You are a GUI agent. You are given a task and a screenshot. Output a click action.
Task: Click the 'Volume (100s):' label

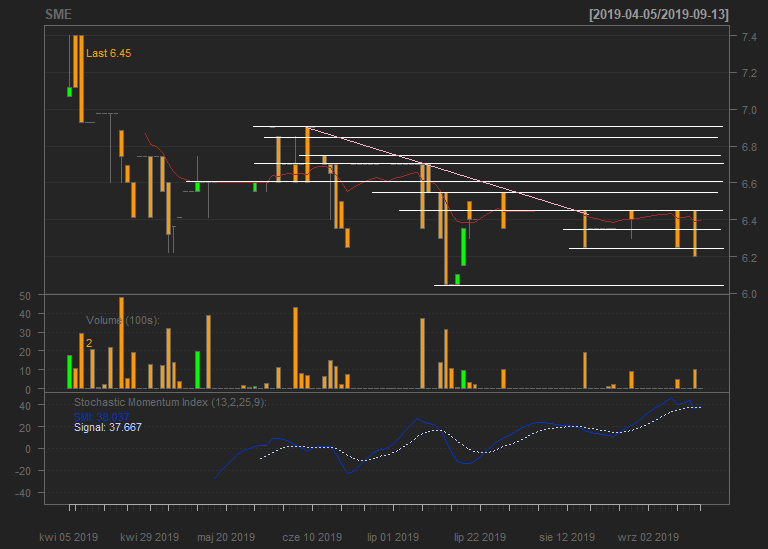click(123, 320)
